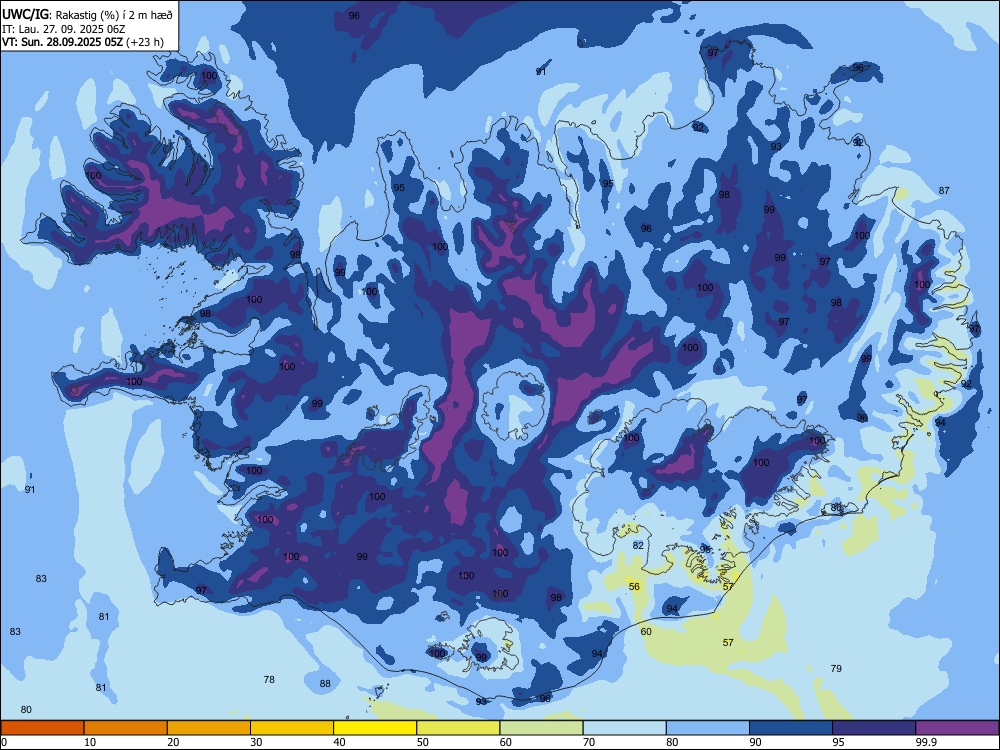
Task: Click the map humidity value '78'
Action: pos(269,680)
